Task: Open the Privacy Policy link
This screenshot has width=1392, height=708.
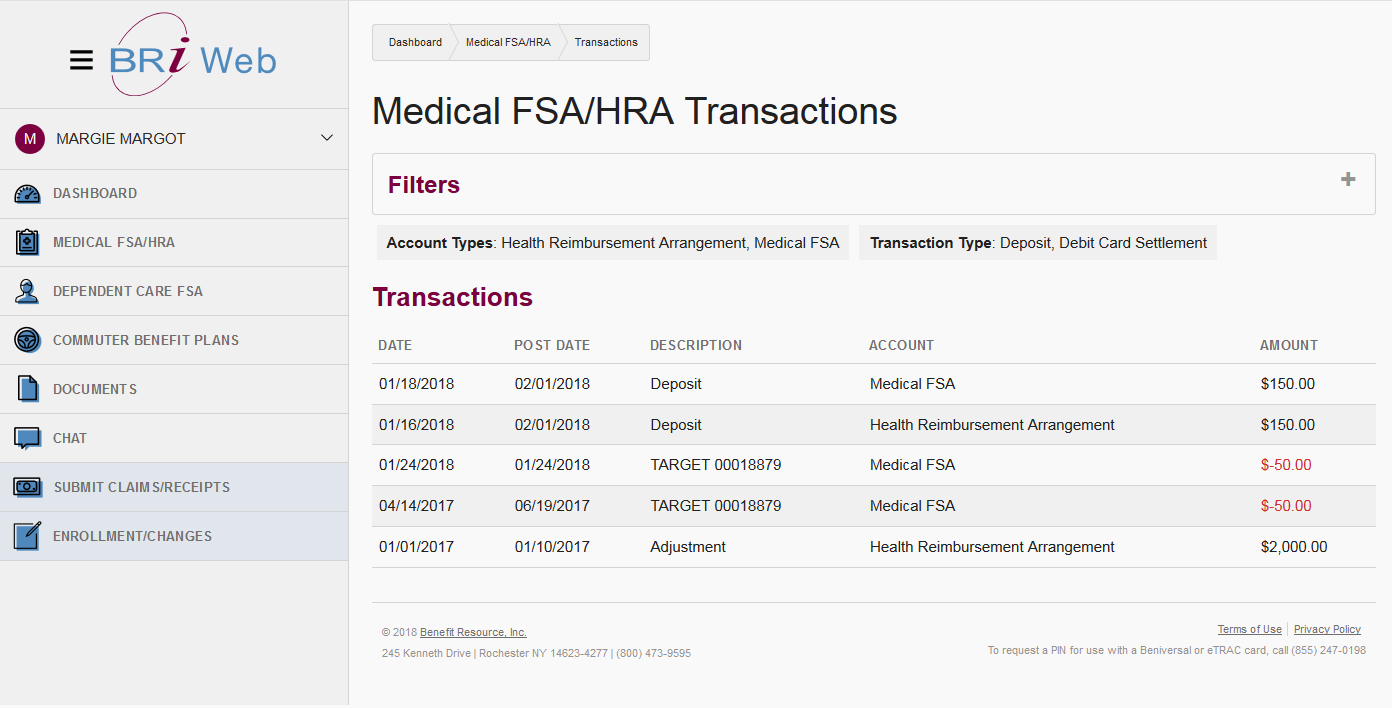Action: tap(1327, 630)
